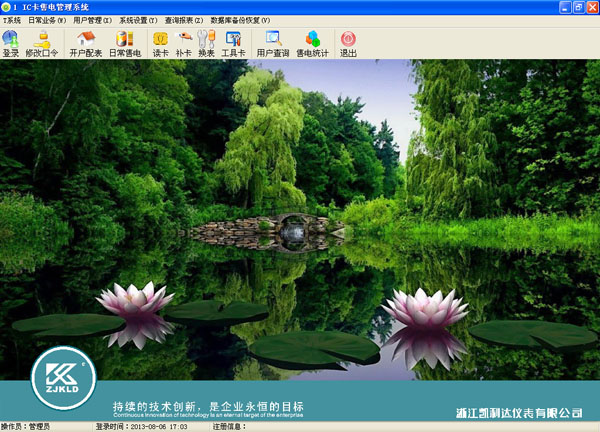Open the T系统 menu
This screenshot has height=432, width=600.
tap(12, 20)
